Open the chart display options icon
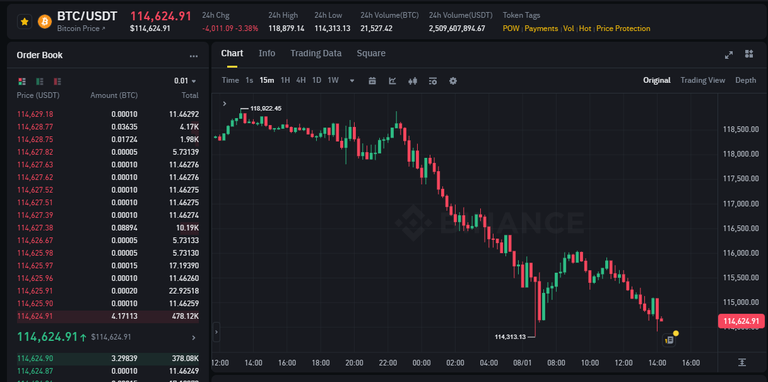 (432, 81)
